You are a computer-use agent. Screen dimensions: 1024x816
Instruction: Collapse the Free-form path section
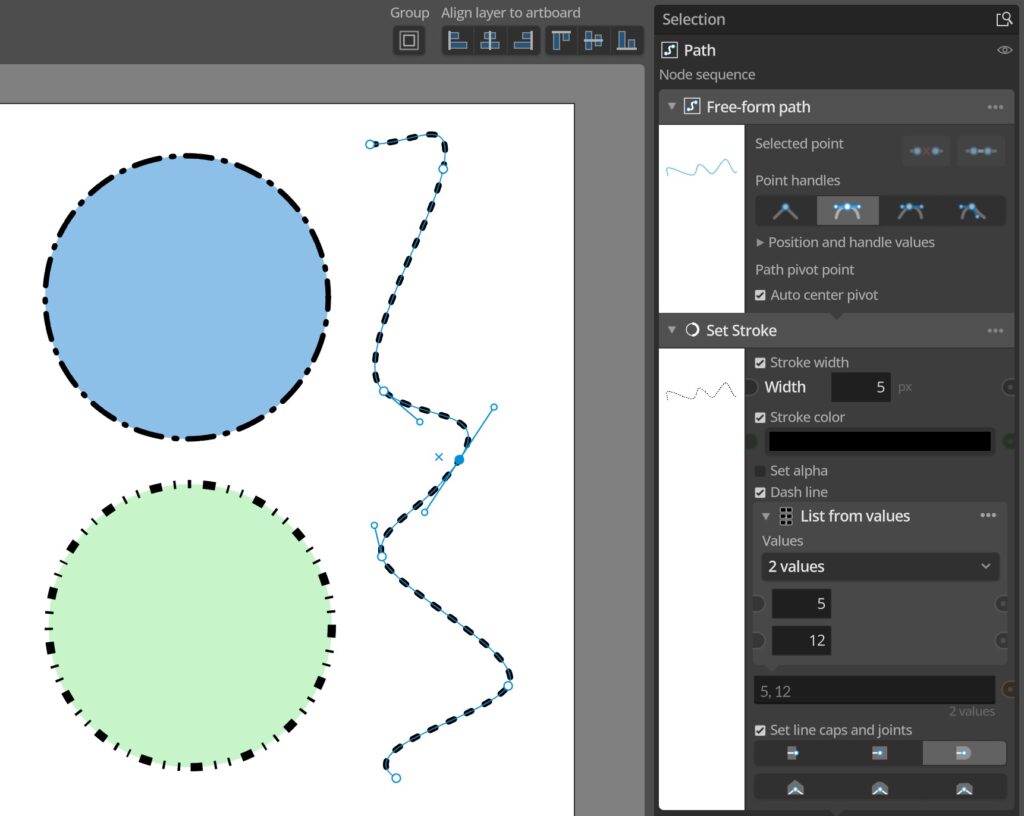(x=671, y=106)
